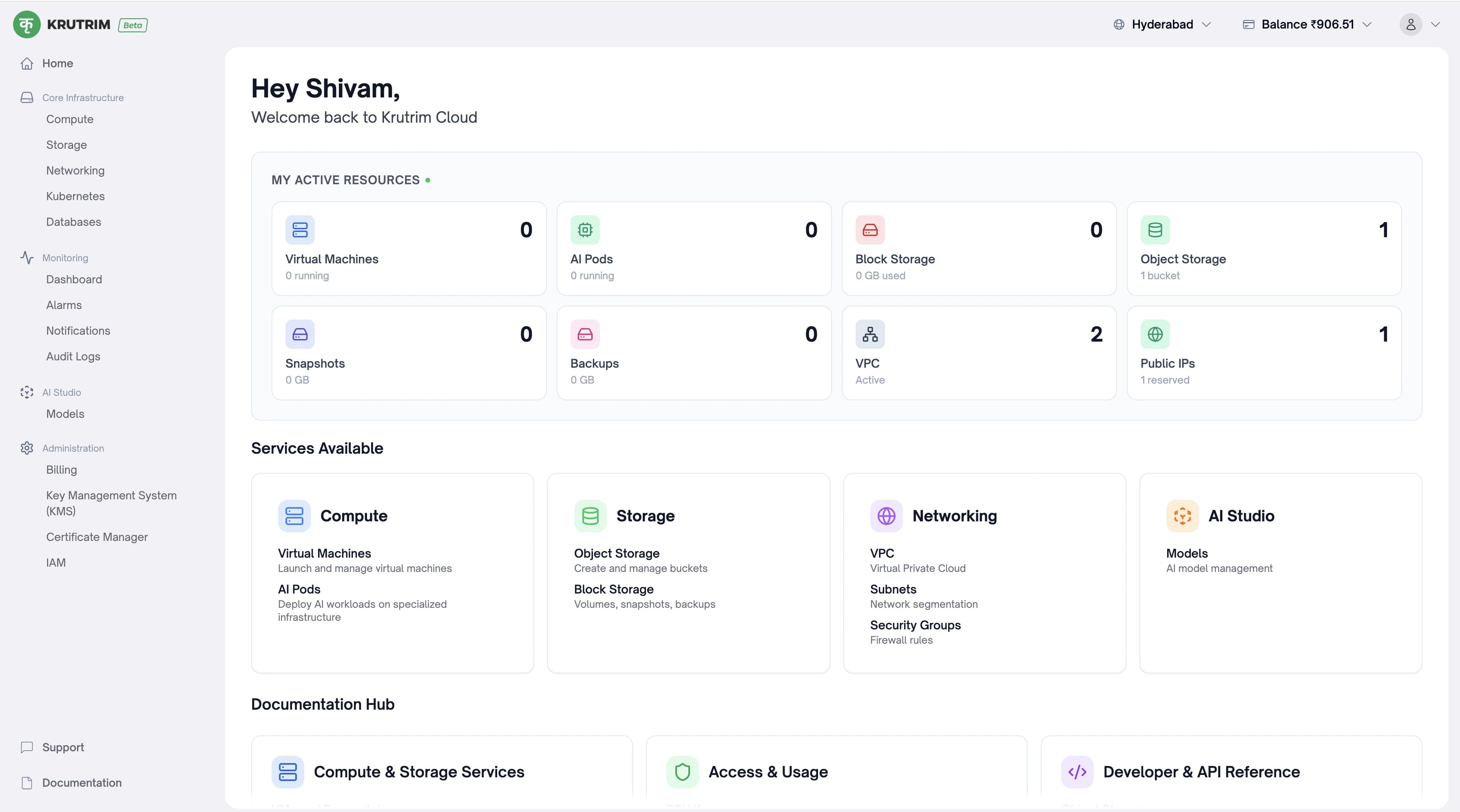Click the AI Pods chip icon

tap(585, 230)
